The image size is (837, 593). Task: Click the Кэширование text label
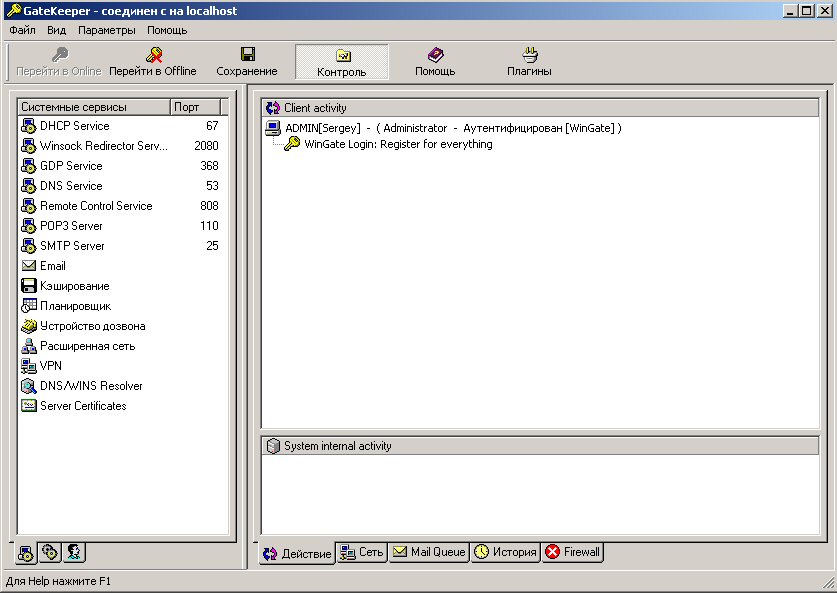pyautogui.click(x=75, y=286)
